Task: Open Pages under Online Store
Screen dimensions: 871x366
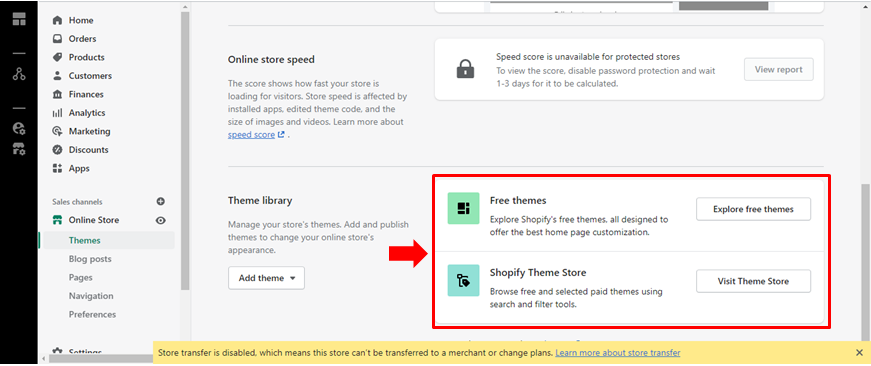Action: coord(81,278)
